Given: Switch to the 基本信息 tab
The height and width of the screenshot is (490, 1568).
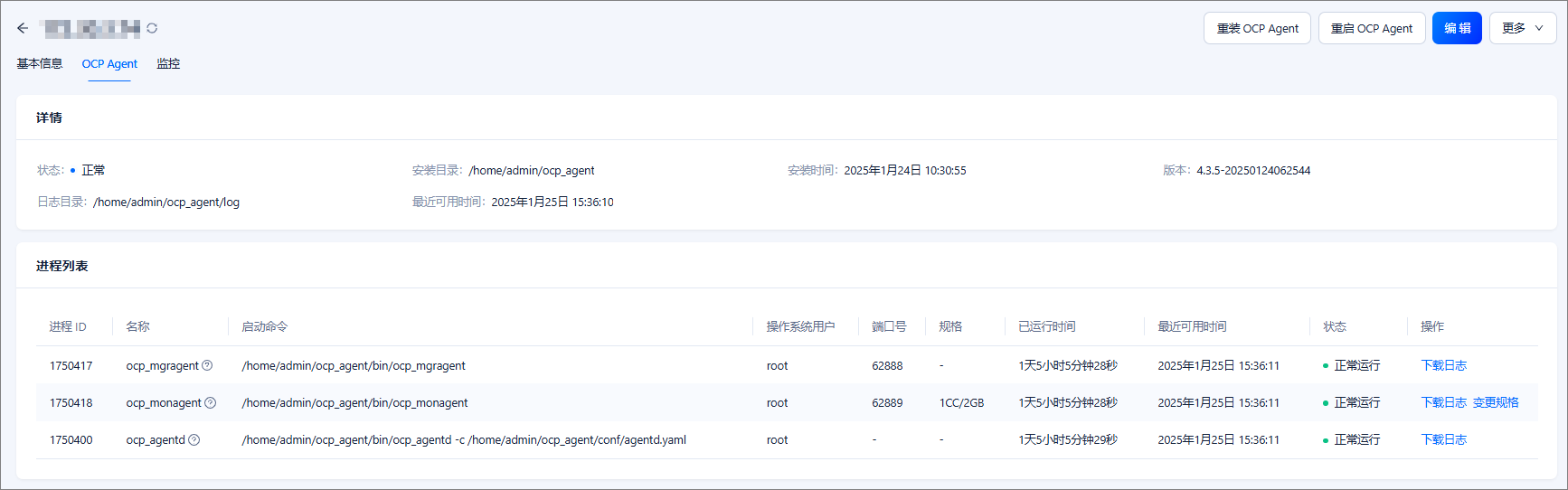Looking at the screenshot, I should coord(40,63).
